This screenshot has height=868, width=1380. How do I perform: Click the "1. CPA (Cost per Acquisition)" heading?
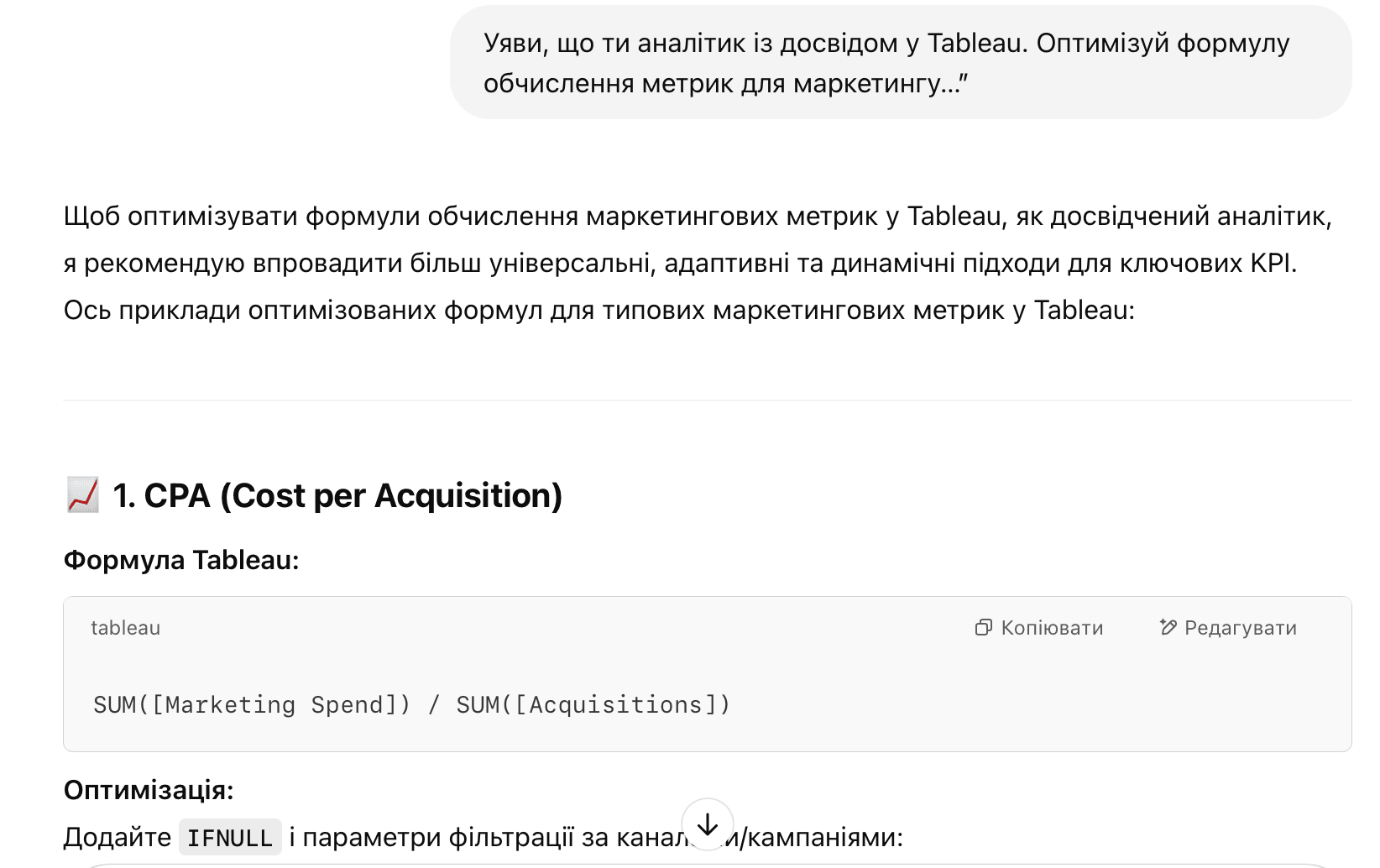[337, 495]
